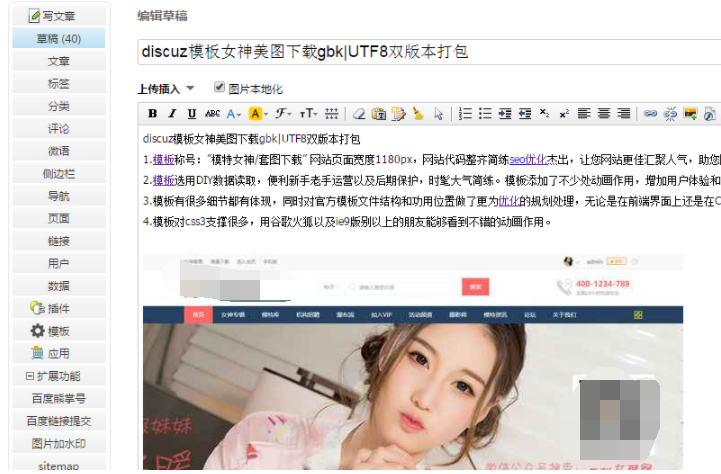Image resolution: width=721 pixels, height=474 pixels.
Task: Open 分类 categories page
Action: click(59, 106)
